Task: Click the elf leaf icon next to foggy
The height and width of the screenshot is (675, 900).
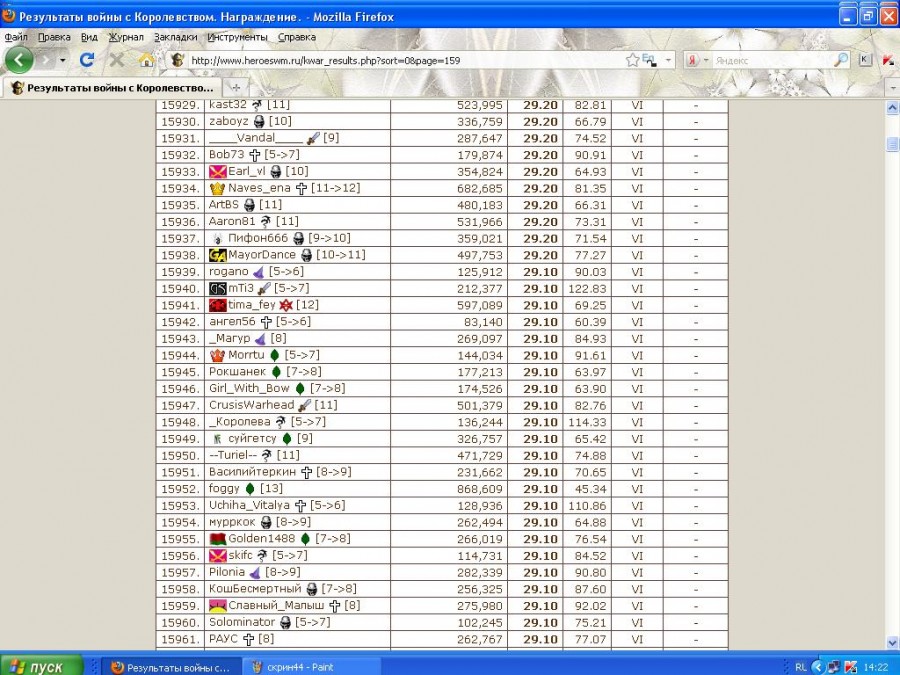Action: [250, 489]
